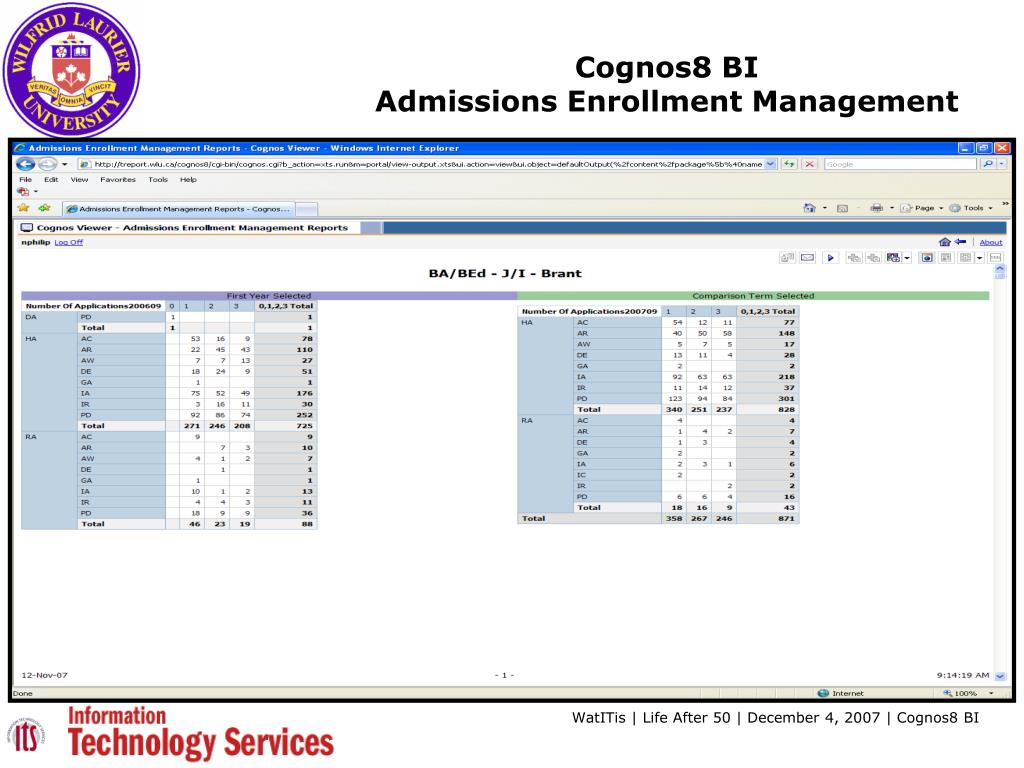Click the Run report play icon
Viewport: 1024px width, 768px height.
(830, 258)
